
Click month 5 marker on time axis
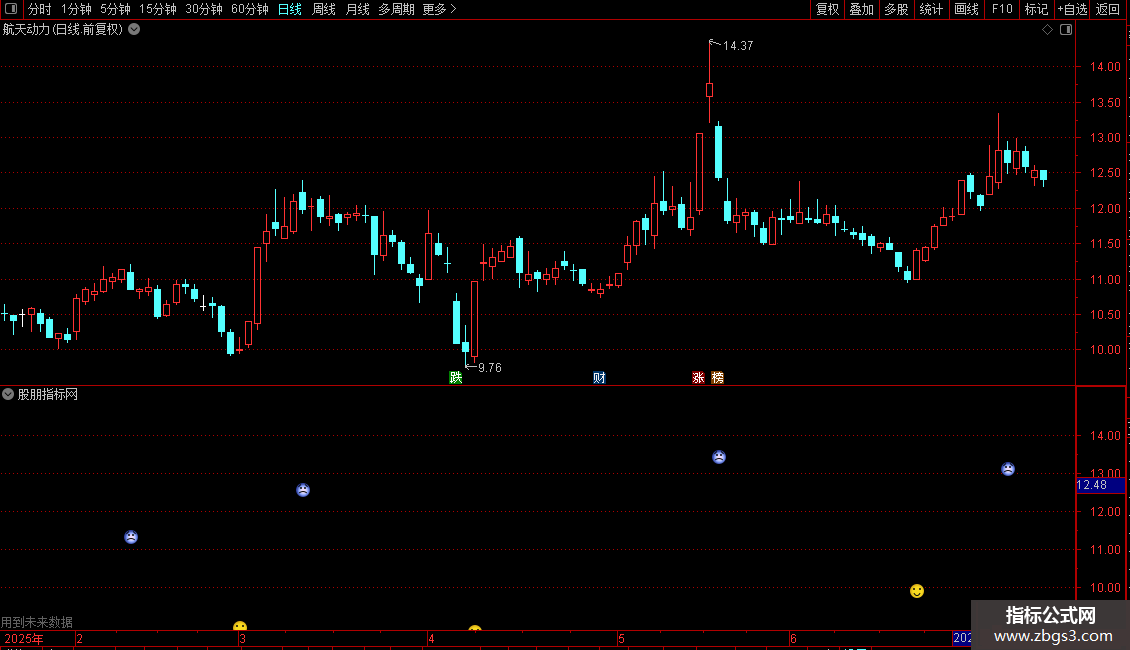(621, 638)
